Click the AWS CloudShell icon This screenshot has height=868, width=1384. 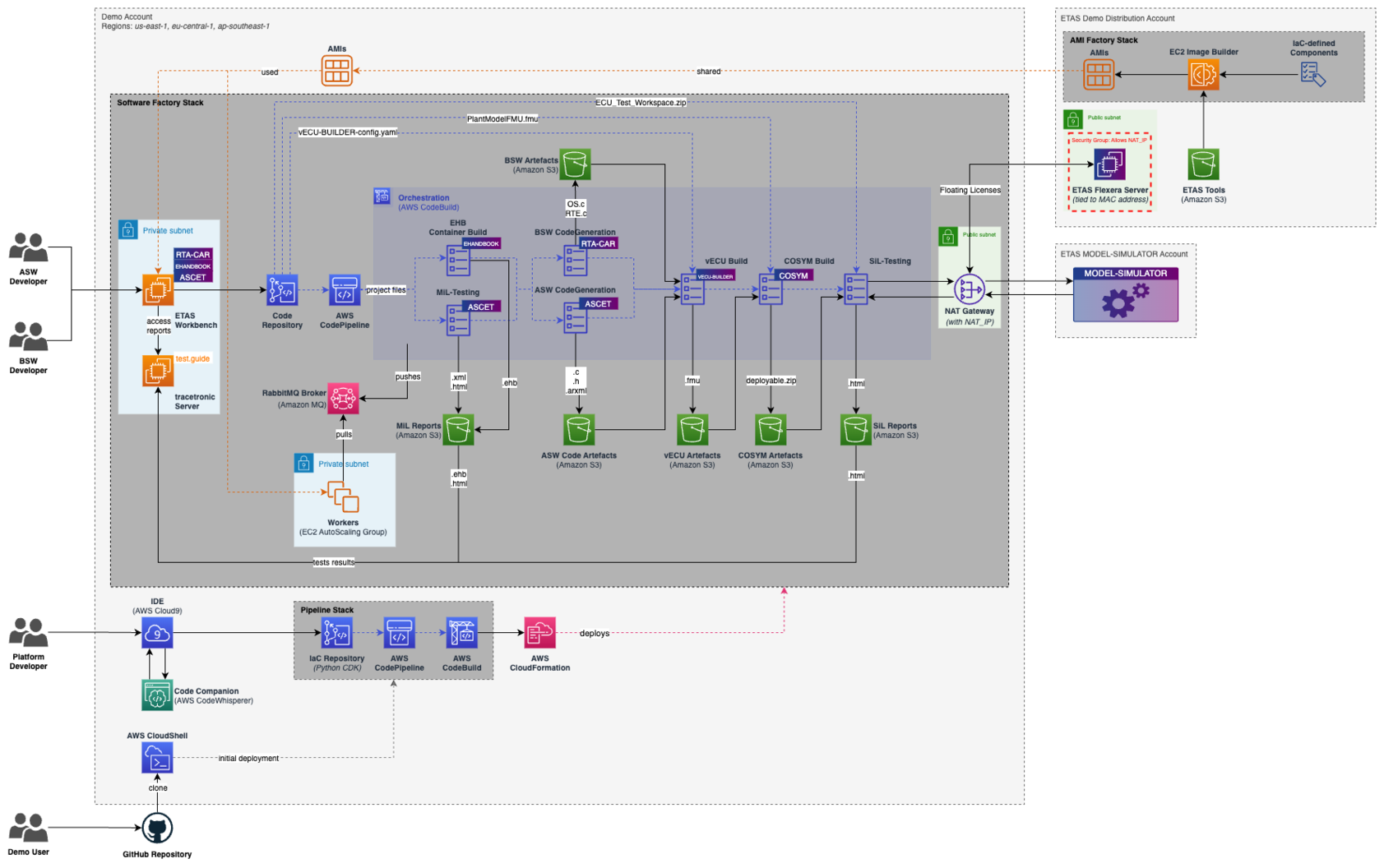click(x=157, y=758)
